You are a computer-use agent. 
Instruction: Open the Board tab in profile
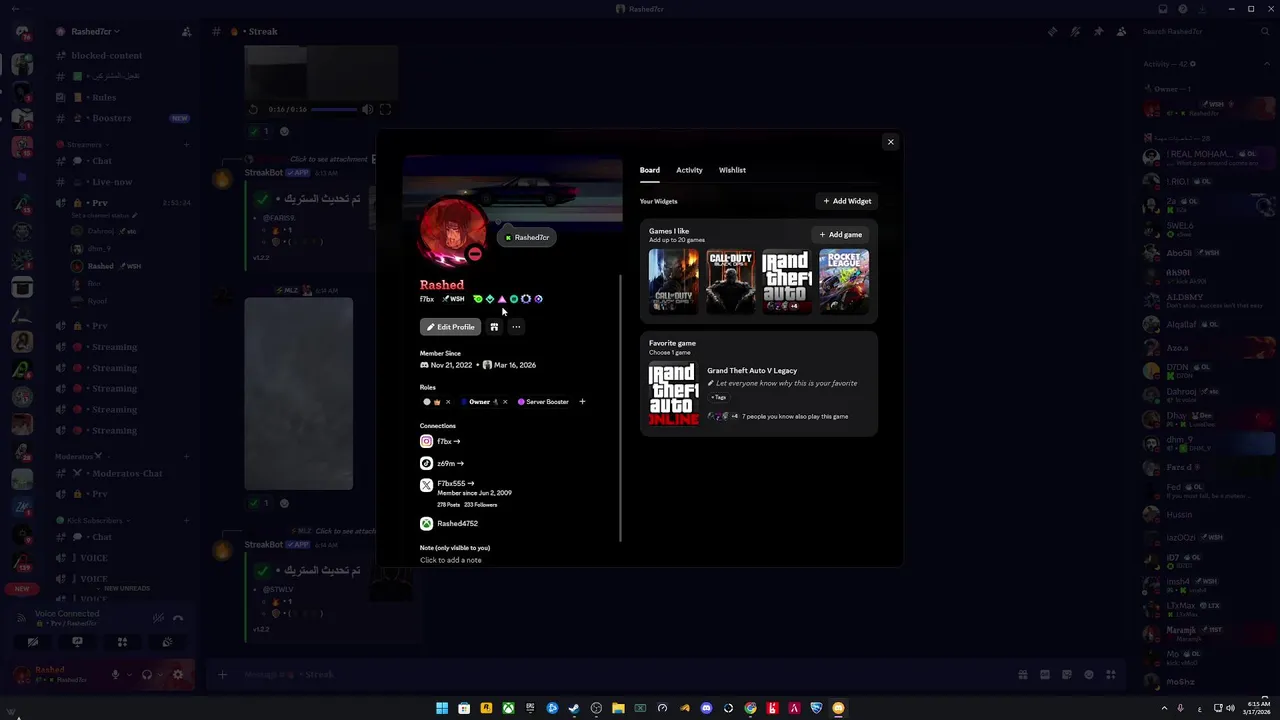(650, 170)
